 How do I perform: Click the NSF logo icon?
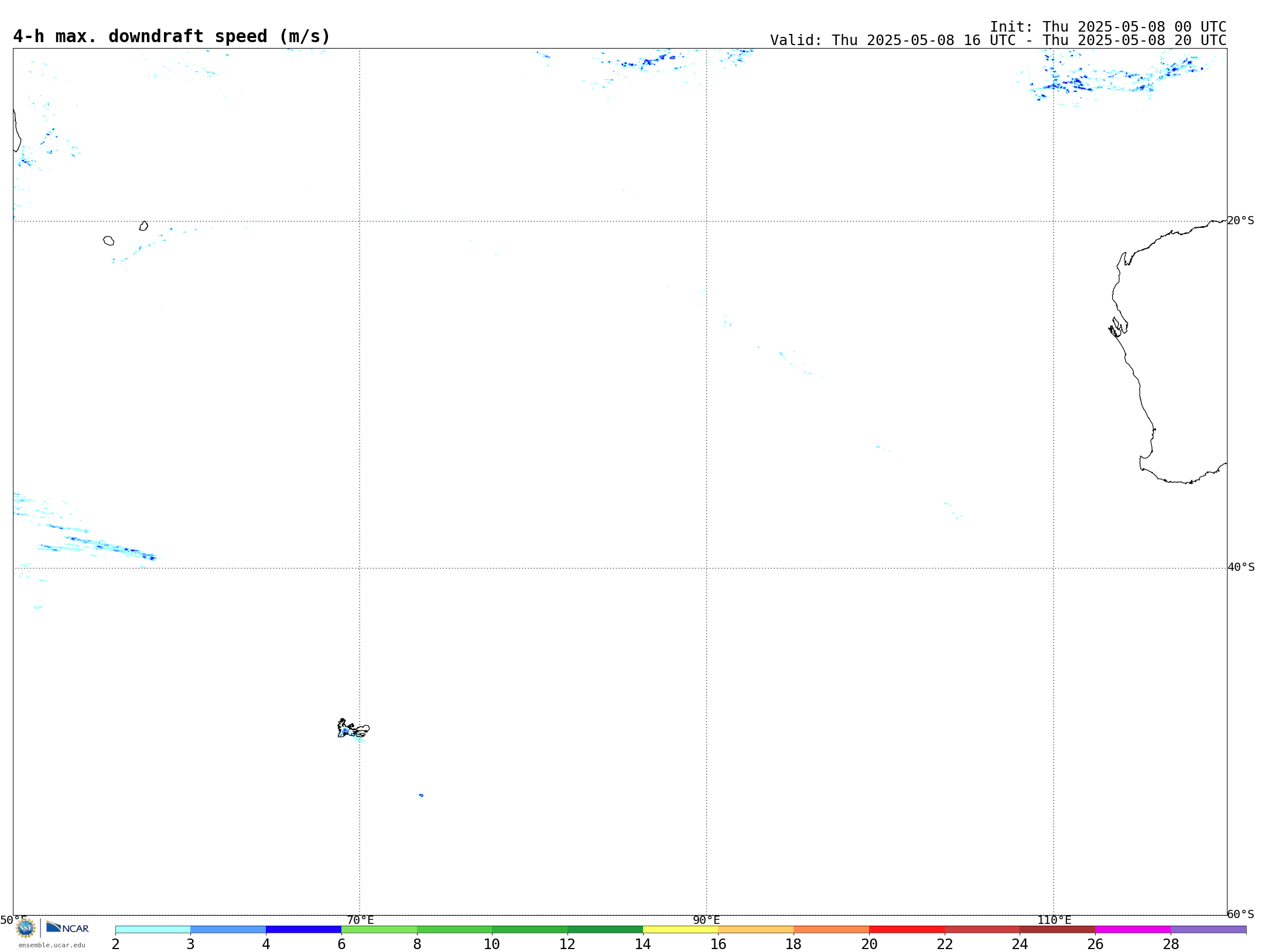pyautogui.click(x=26, y=928)
